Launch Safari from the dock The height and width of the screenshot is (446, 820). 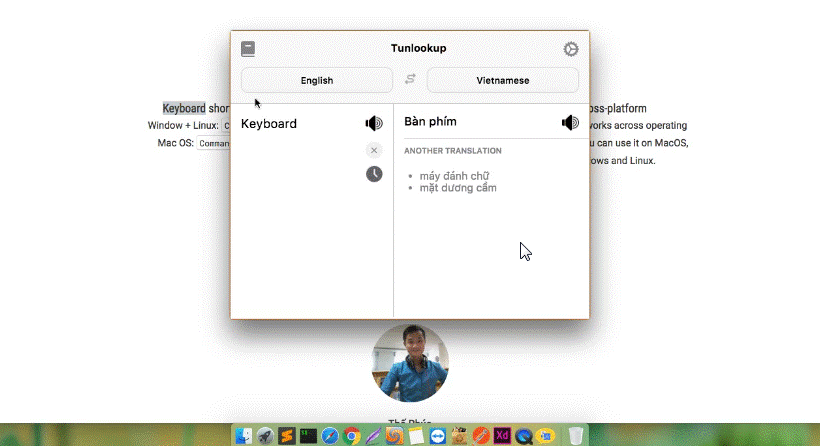(330, 436)
